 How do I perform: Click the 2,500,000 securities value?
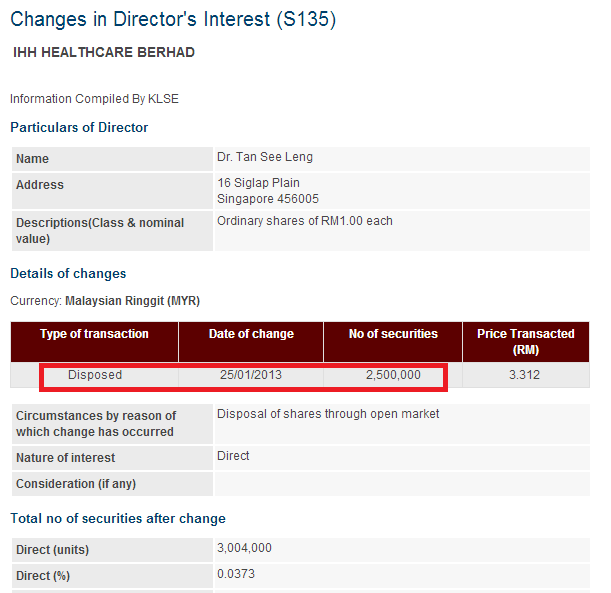393,375
